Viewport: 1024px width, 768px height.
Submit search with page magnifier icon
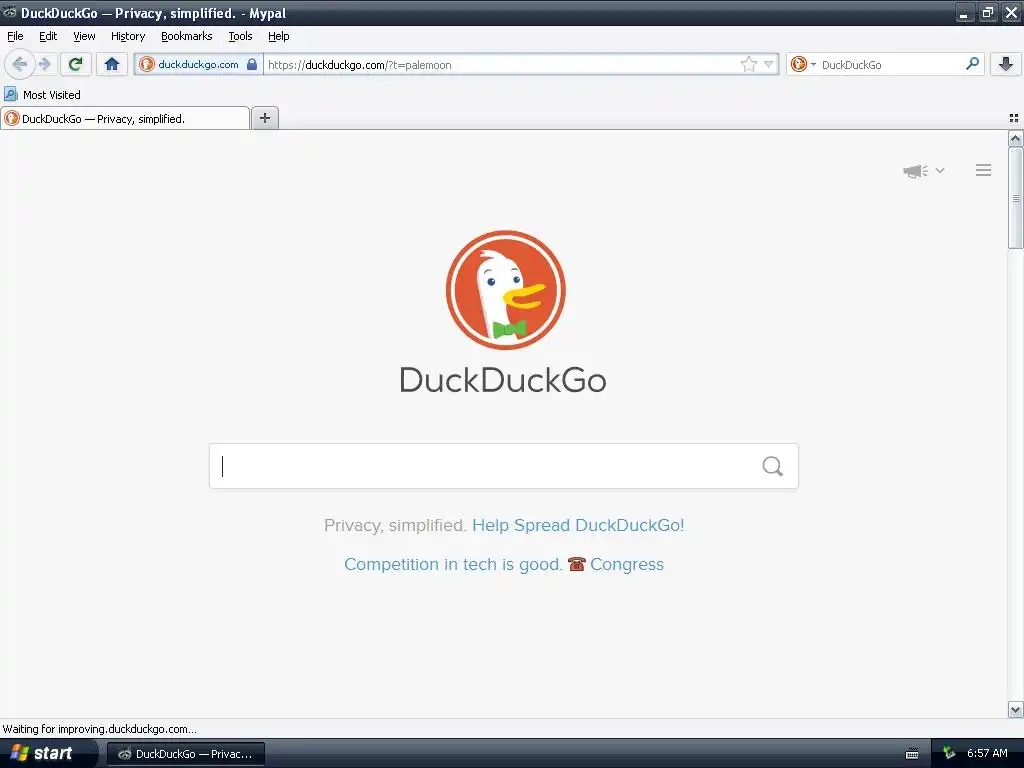pos(773,466)
